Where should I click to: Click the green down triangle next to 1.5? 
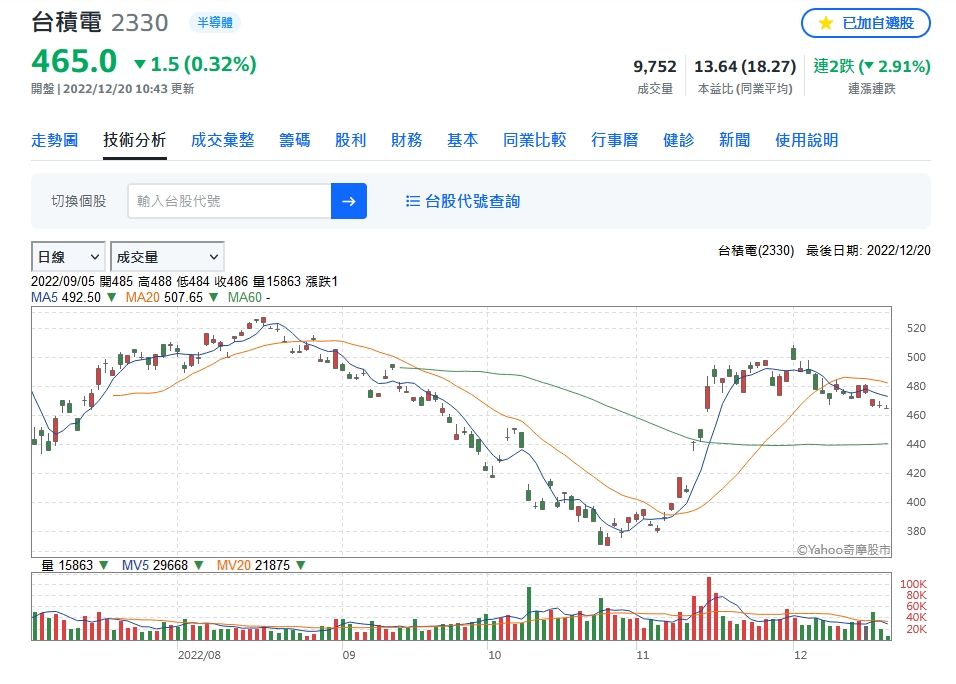[140, 64]
